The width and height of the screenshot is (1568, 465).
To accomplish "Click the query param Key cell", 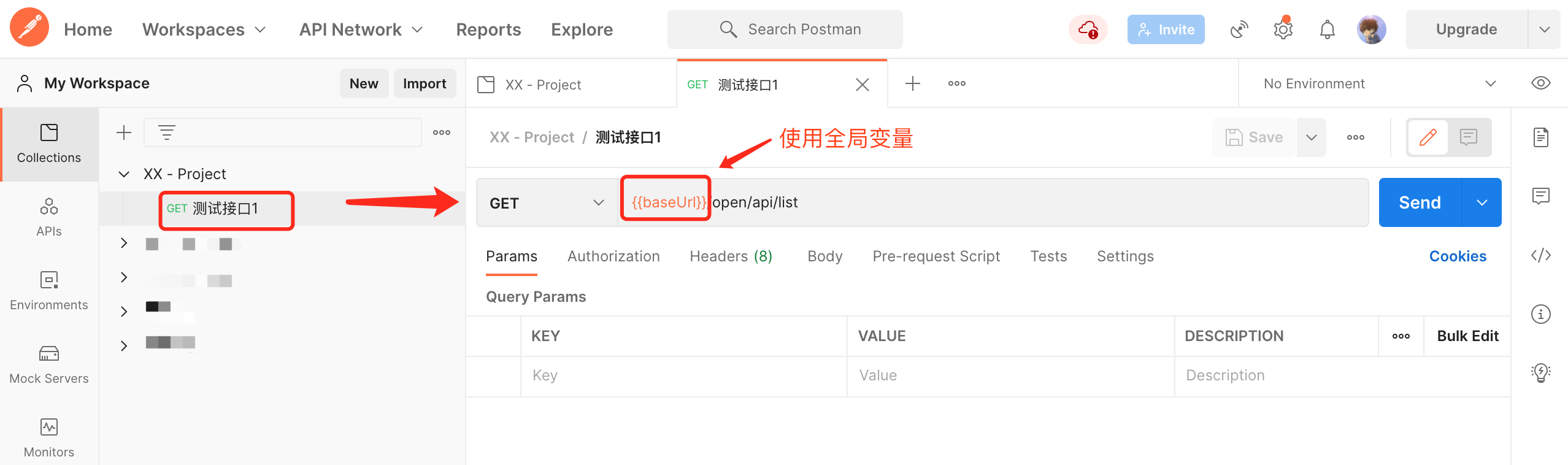I will tap(684, 375).
